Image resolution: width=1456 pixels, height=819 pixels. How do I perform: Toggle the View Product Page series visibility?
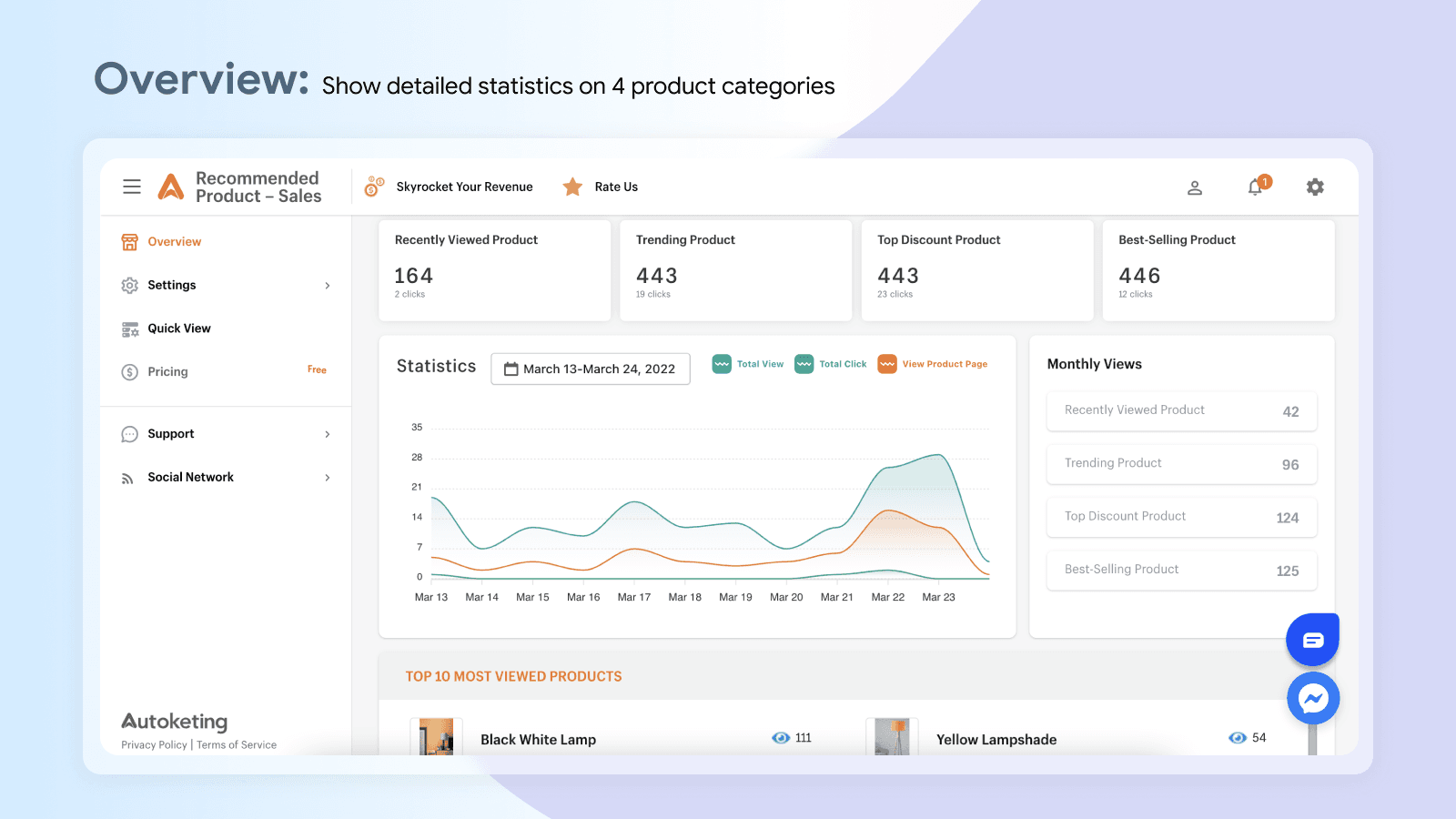point(933,363)
